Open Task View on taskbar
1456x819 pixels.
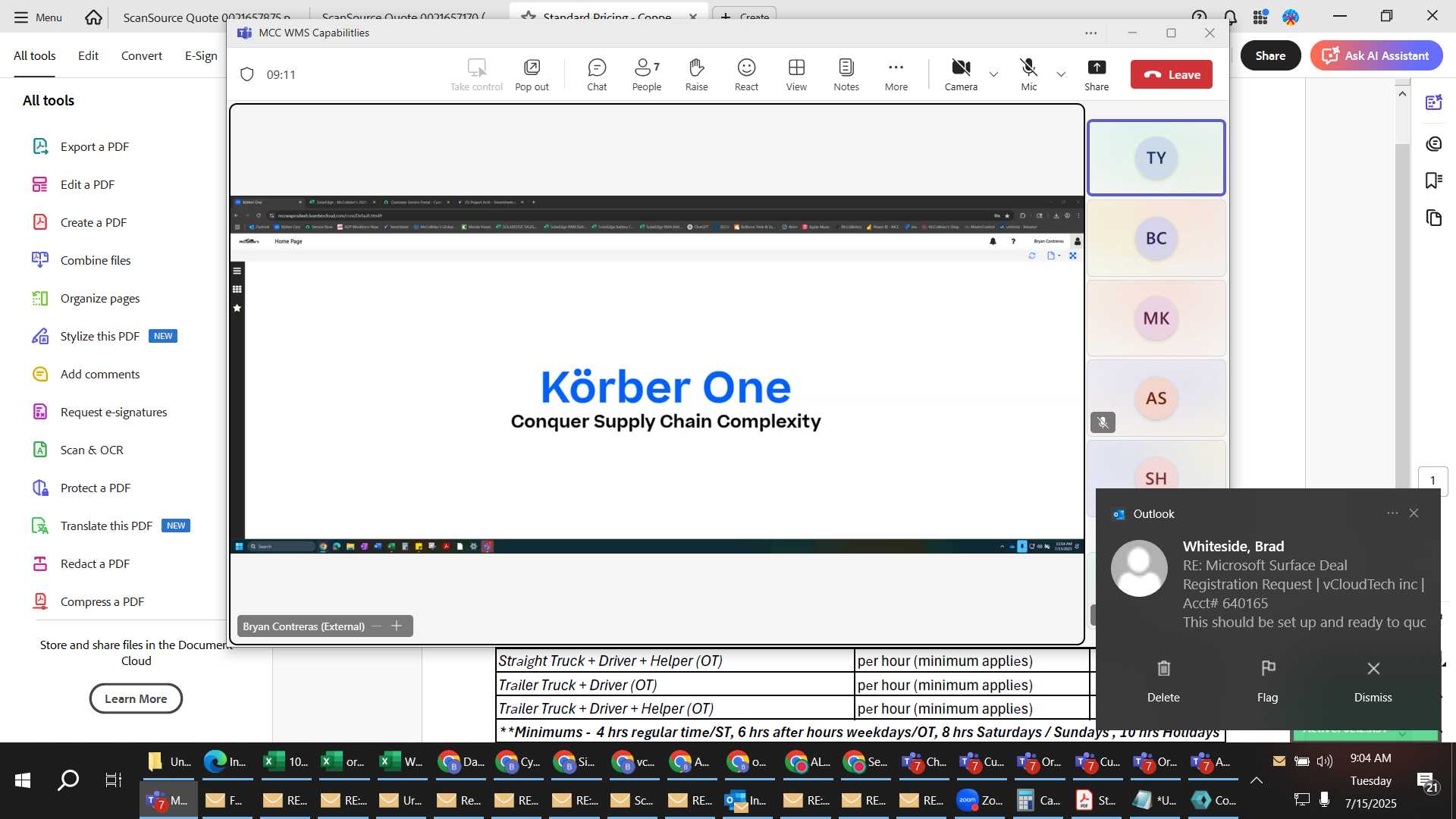(114, 780)
